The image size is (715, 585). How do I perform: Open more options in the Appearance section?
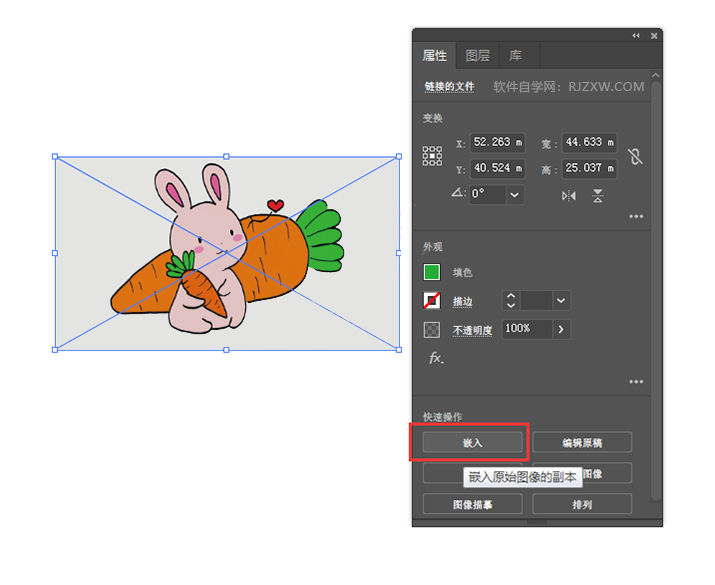pyautogui.click(x=636, y=381)
